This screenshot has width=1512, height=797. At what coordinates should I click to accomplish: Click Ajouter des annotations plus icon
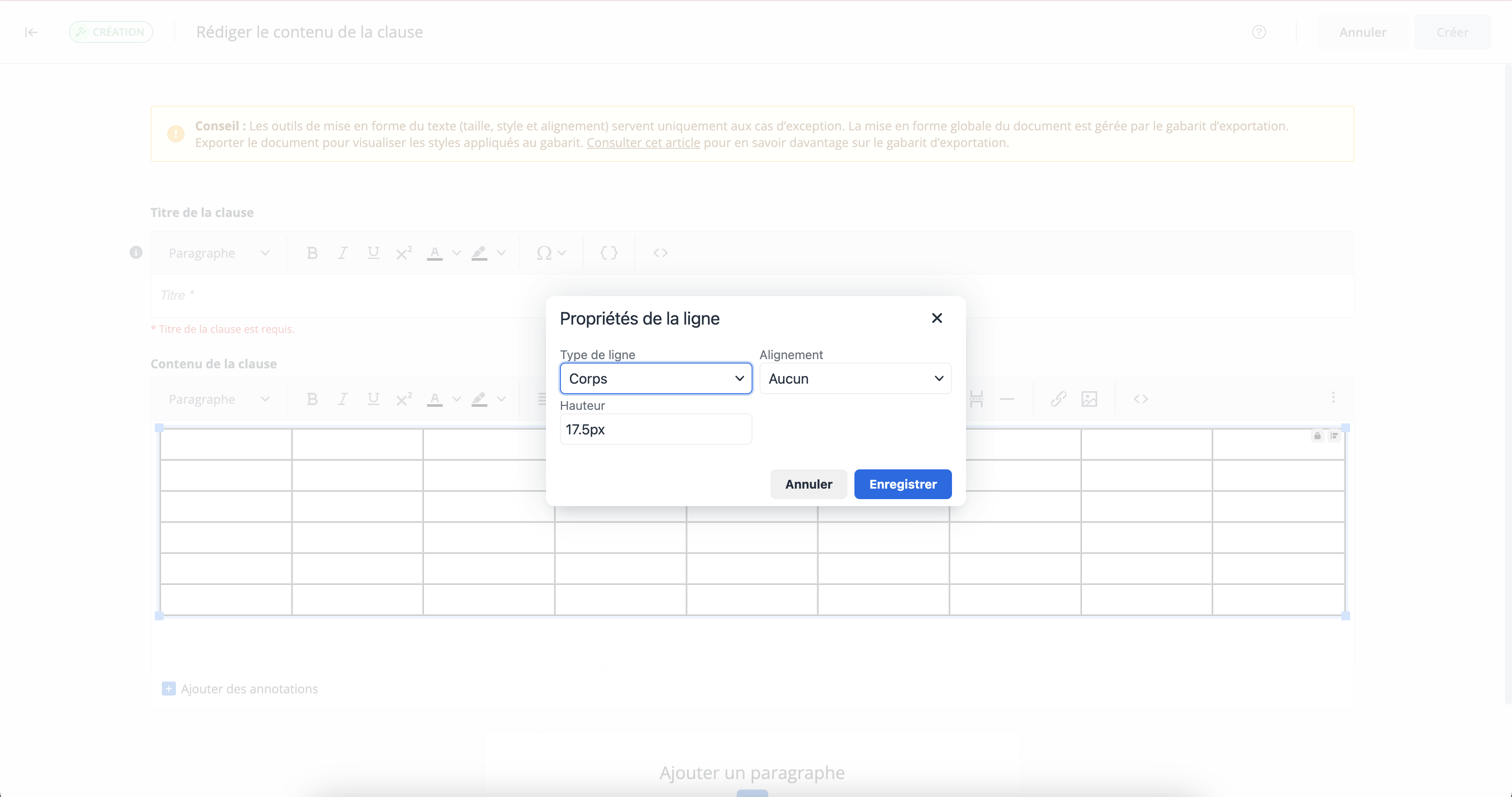point(168,689)
